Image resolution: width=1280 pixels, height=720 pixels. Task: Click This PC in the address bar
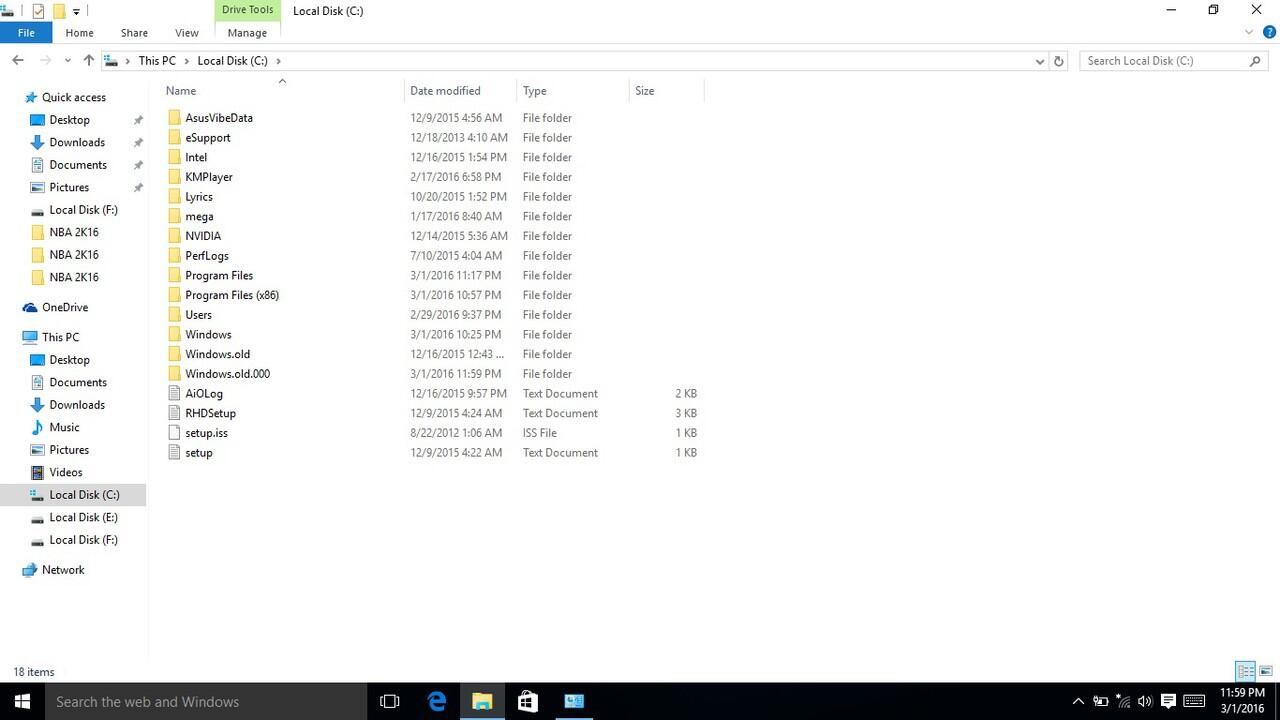click(157, 61)
